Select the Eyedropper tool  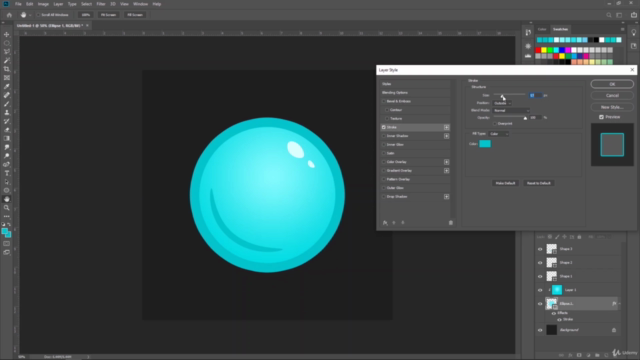click(x=7, y=87)
